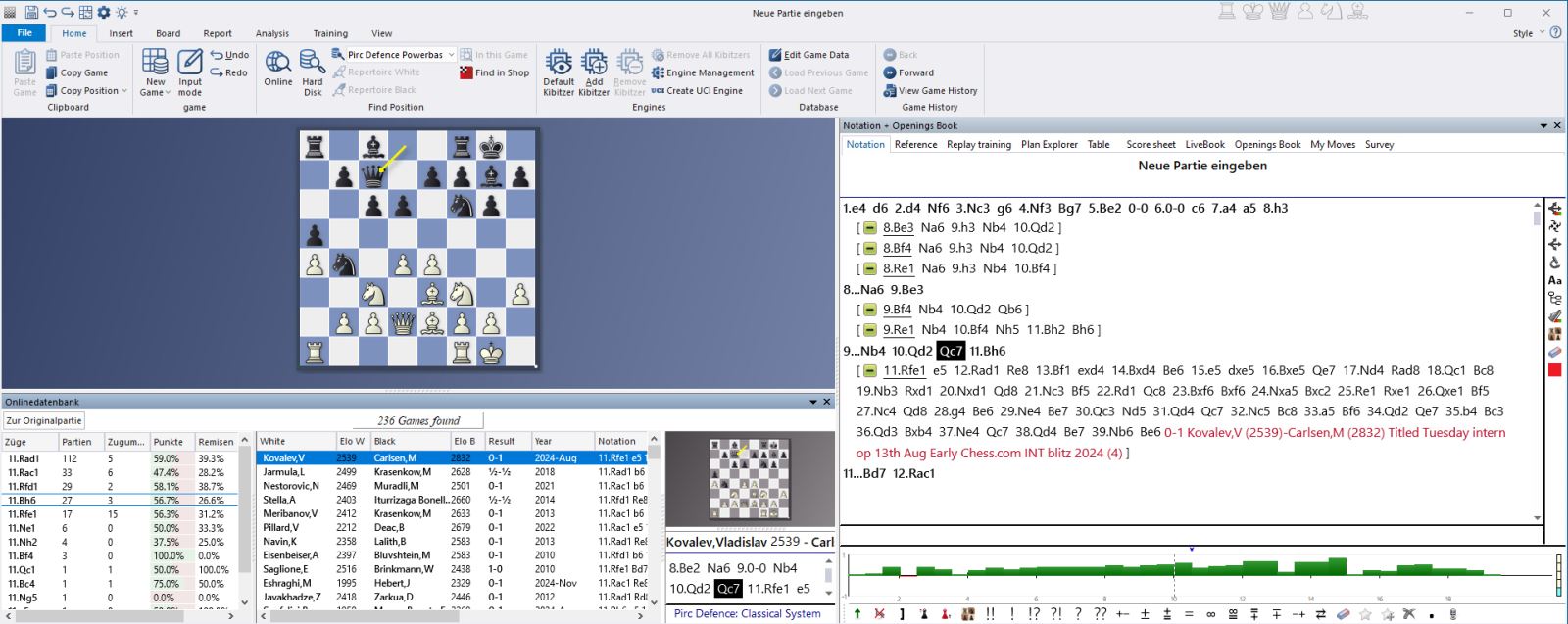Click the game preview board thumbnail

(x=749, y=480)
